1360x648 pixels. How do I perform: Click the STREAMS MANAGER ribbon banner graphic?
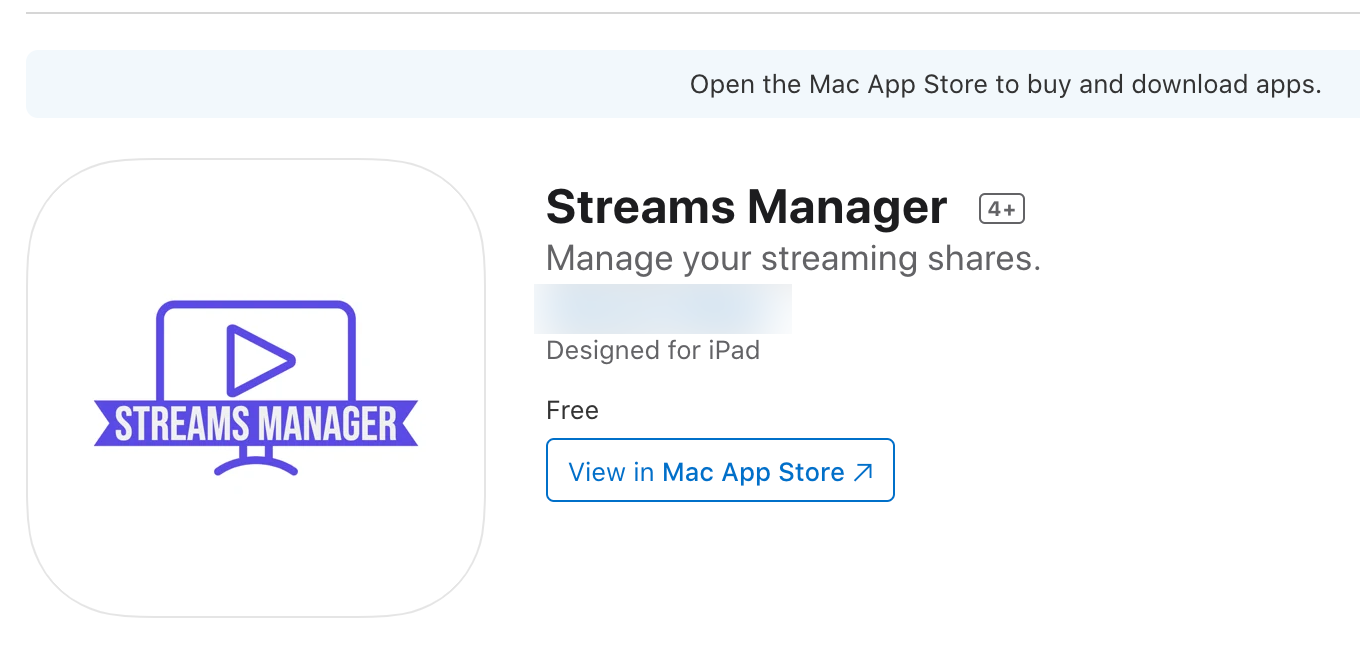[x=255, y=423]
